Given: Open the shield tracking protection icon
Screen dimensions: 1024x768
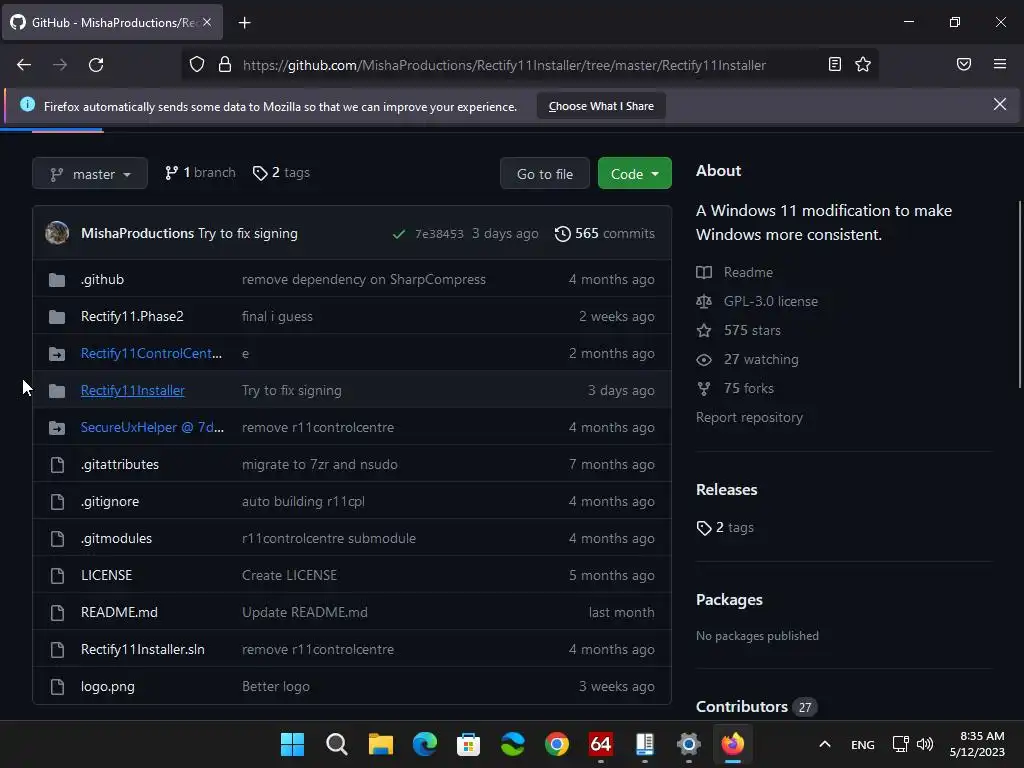Looking at the screenshot, I should point(197,65).
